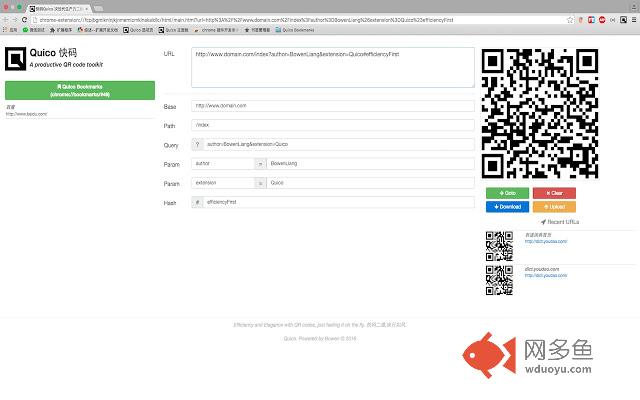Image resolution: width=640 pixels, height=400 pixels.
Task: Click the blue Download button
Action: [x=507, y=207]
